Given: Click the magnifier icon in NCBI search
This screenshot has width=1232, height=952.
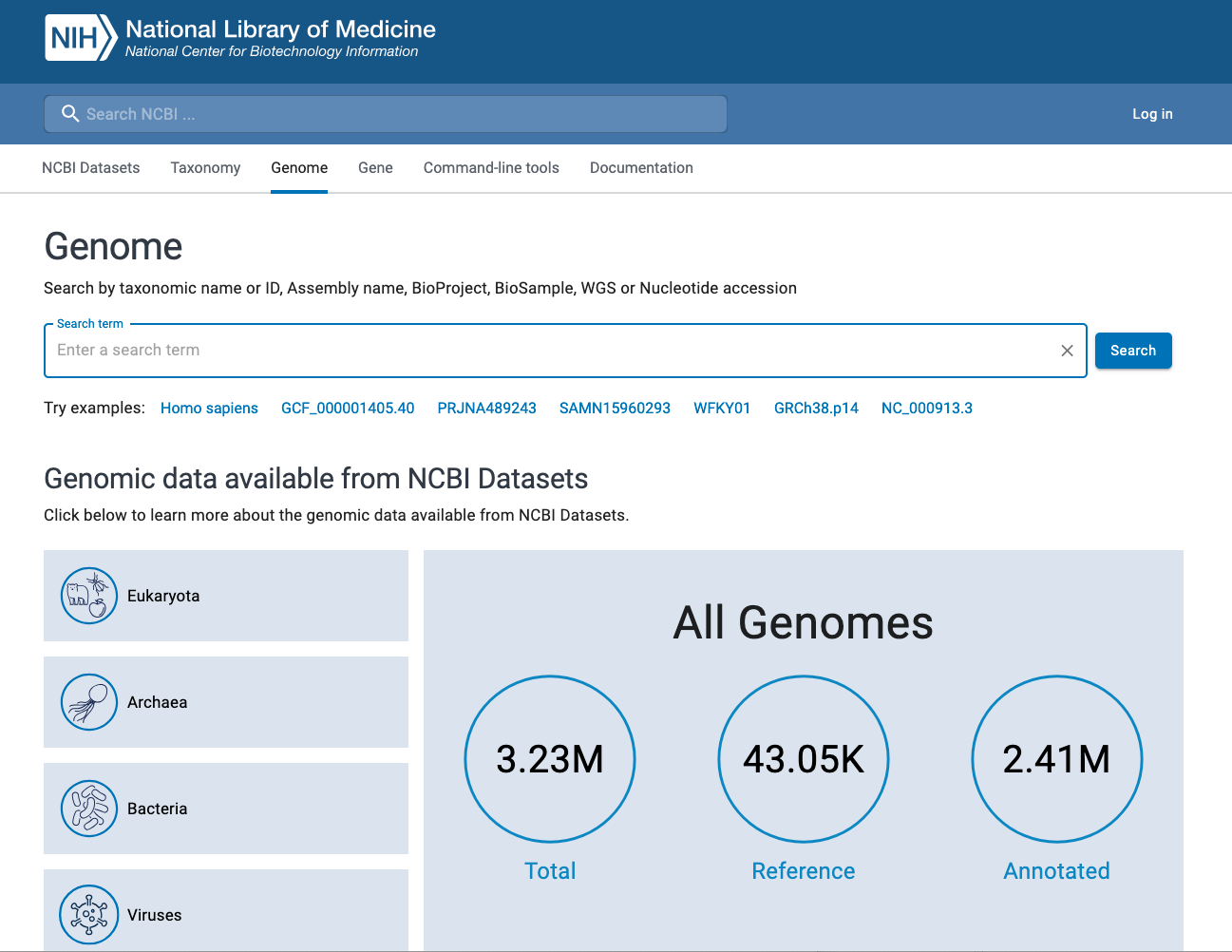Looking at the screenshot, I should coord(69,114).
